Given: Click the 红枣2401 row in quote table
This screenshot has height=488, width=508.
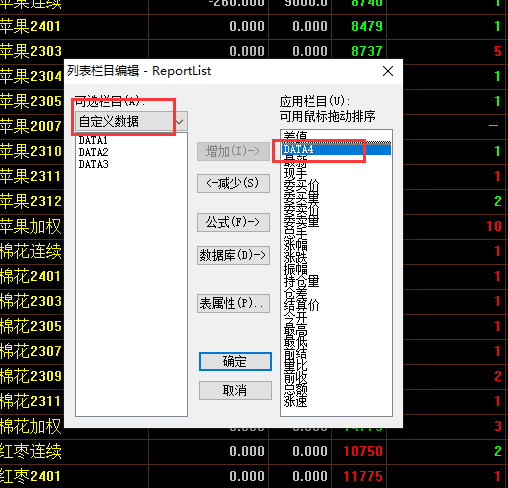Looking at the screenshot, I should click(x=254, y=476).
